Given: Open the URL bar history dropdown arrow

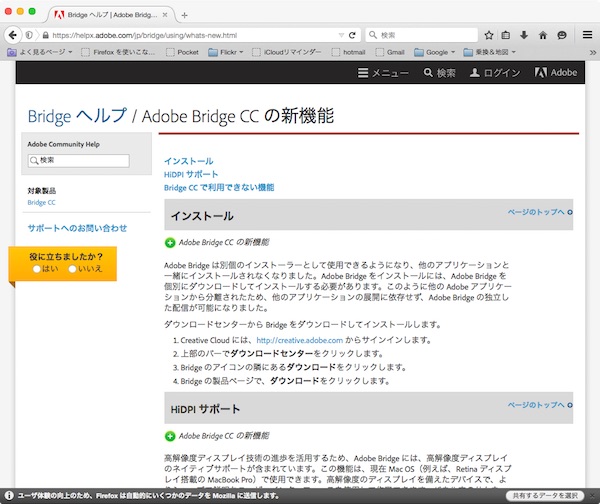Looking at the screenshot, I should click(339, 34).
